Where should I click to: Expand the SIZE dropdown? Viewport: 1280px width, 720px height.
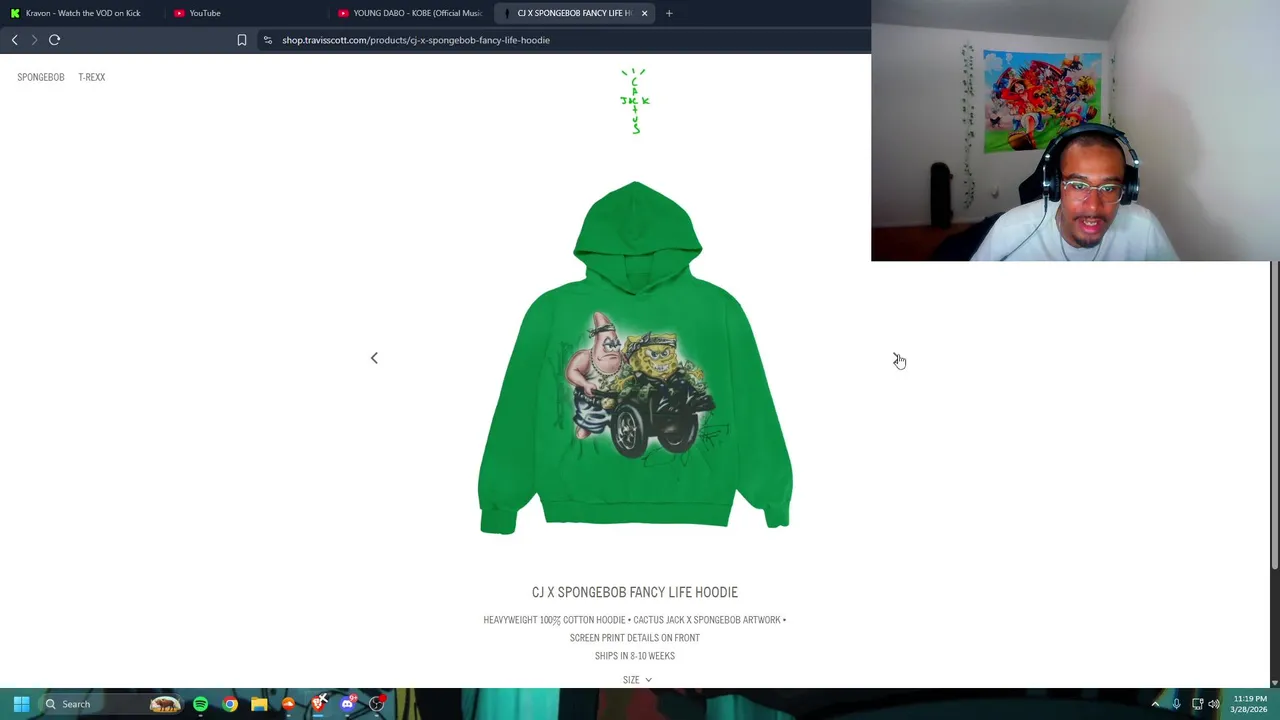pos(637,680)
